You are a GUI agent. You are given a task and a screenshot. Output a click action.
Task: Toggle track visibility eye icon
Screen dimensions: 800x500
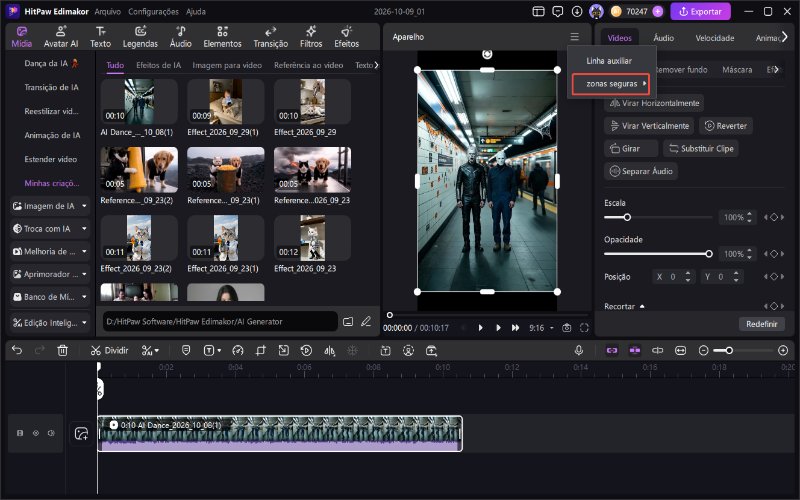click(36, 433)
